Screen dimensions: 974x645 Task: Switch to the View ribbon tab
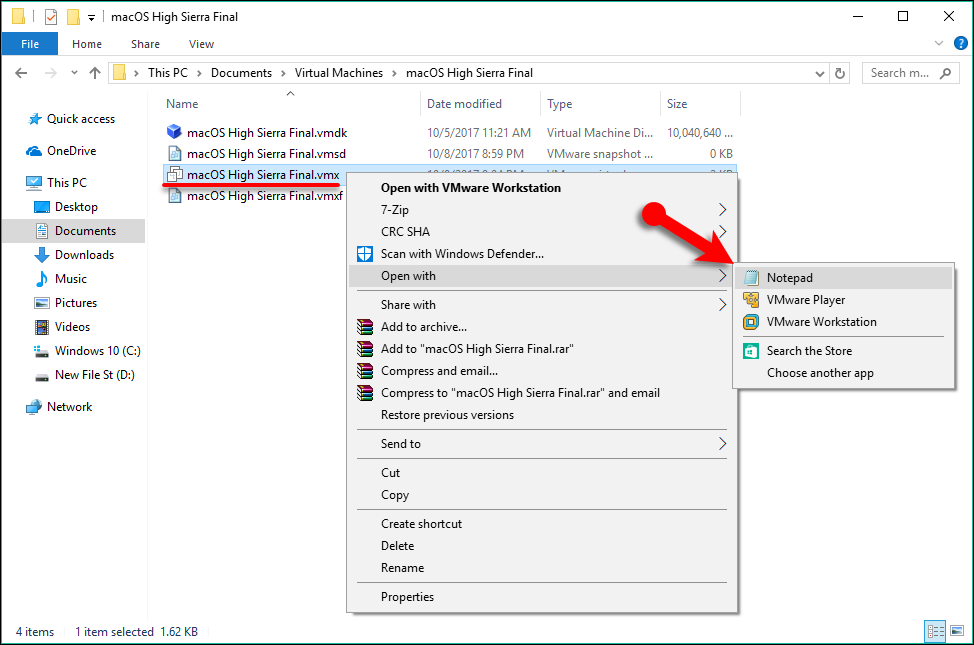click(201, 44)
